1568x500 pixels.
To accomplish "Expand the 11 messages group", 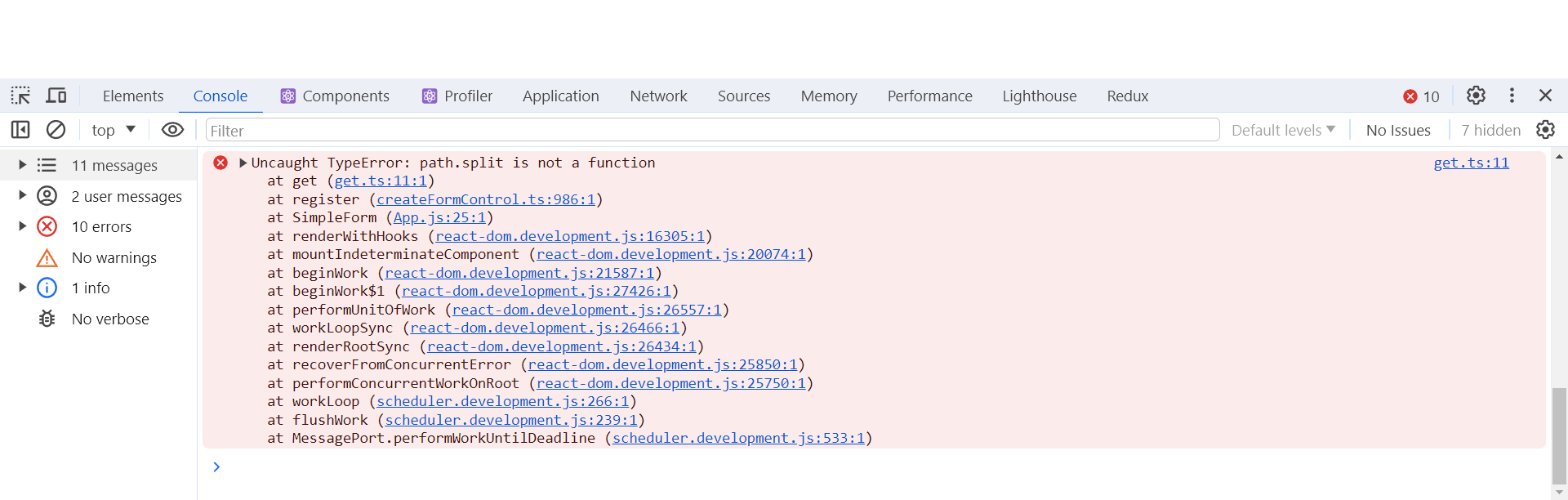I will pos(23,165).
